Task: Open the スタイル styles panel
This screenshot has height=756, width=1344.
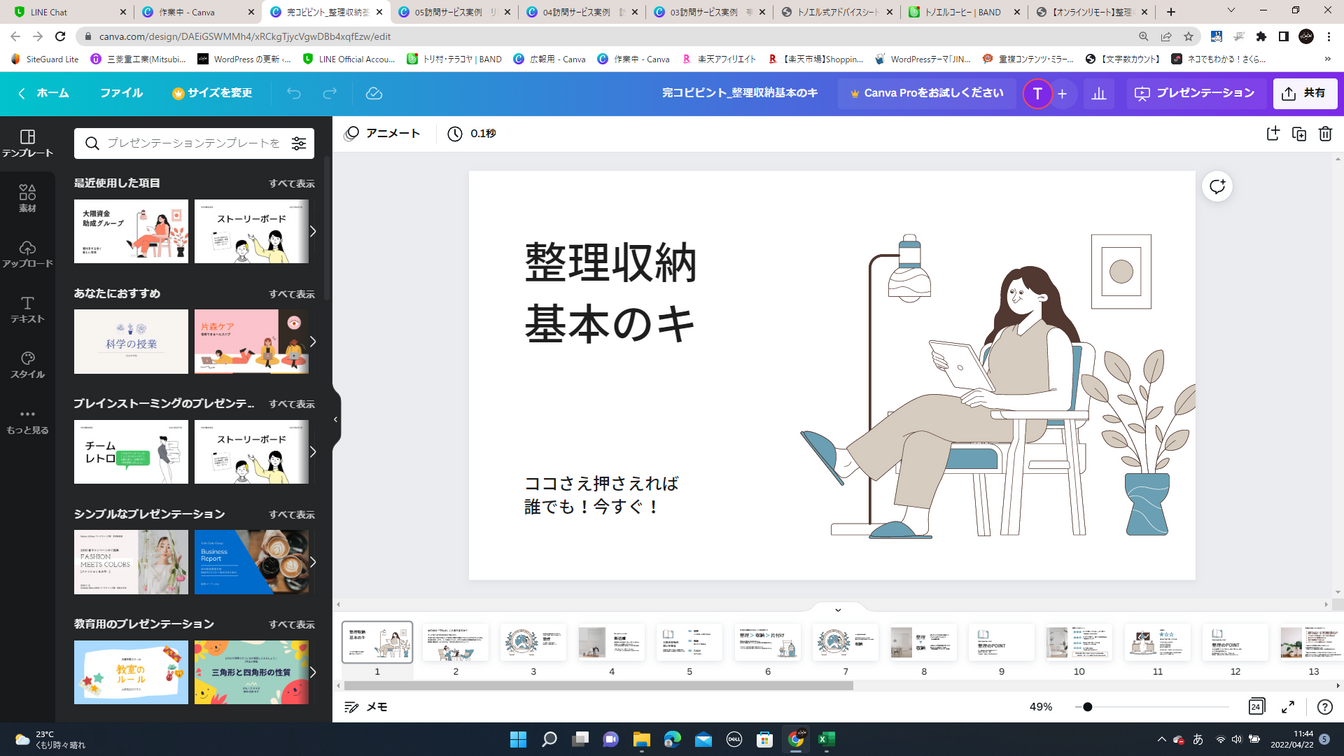Action: pyautogui.click(x=27, y=365)
